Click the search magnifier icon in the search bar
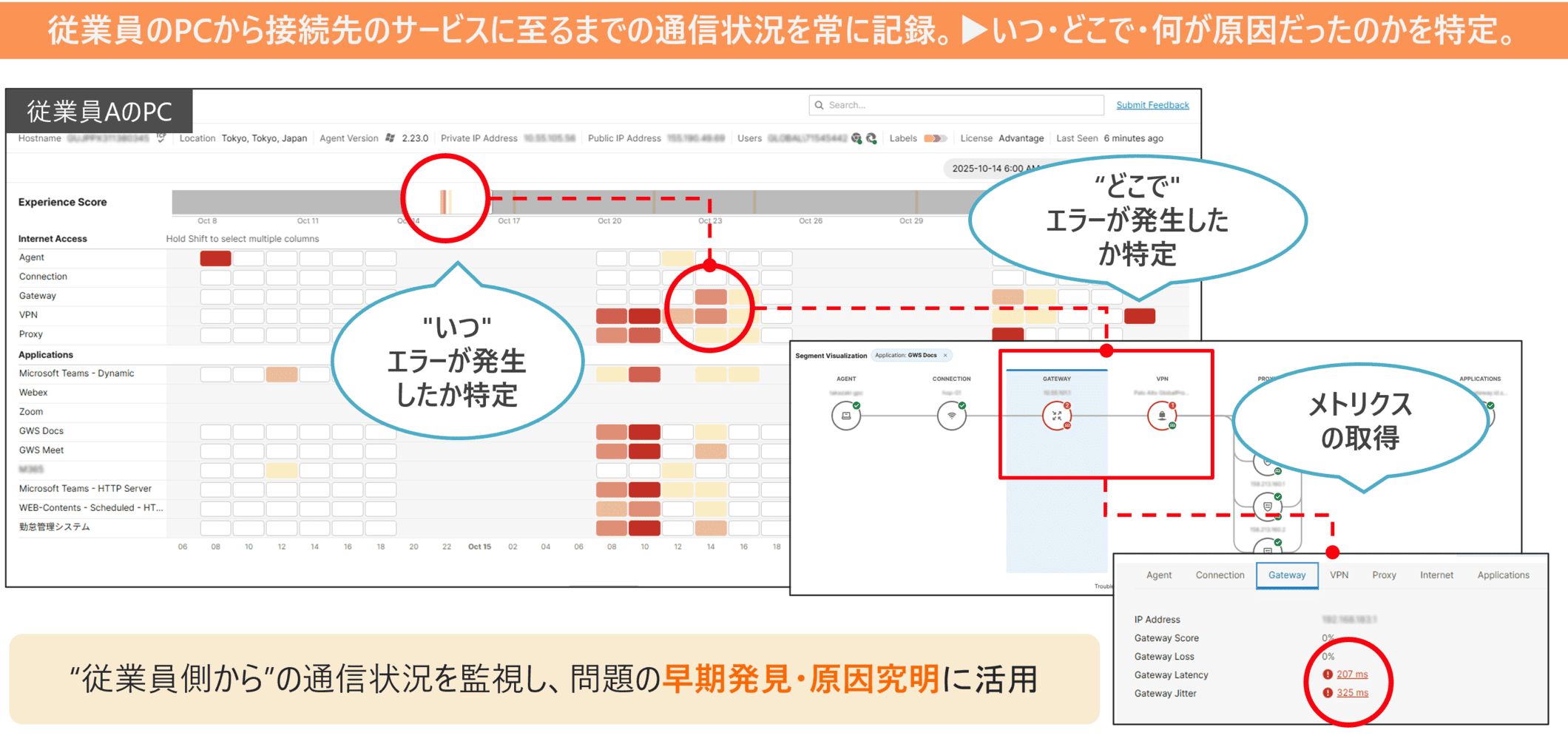Image resolution: width=1568 pixels, height=744 pixels. 819,104
